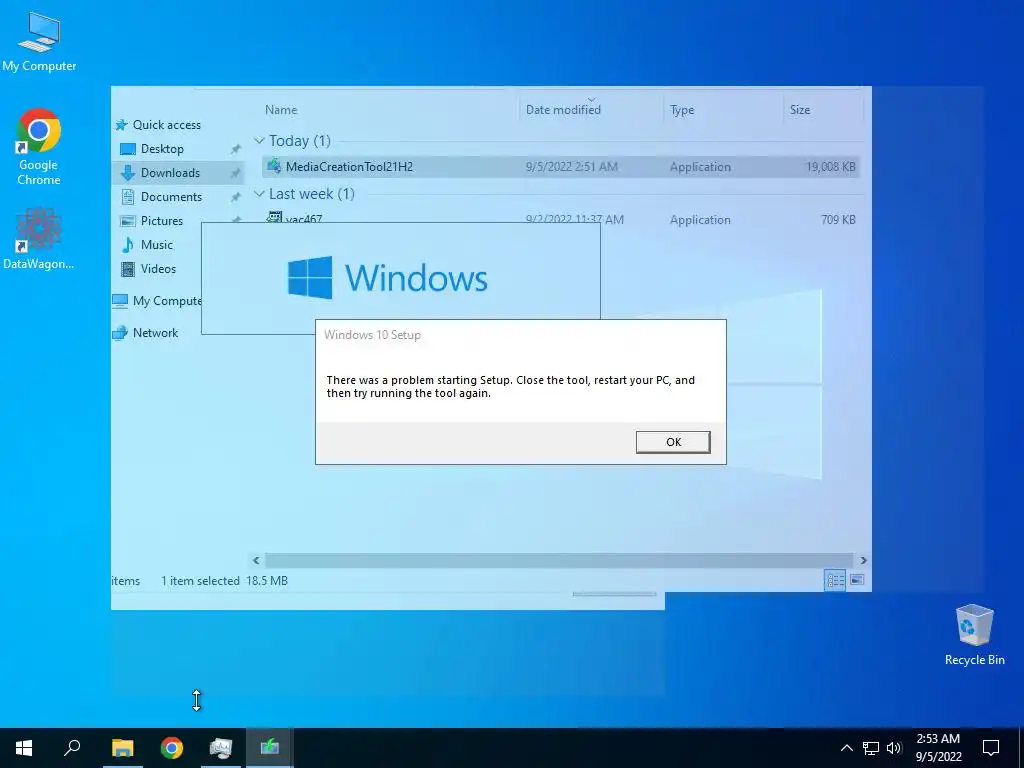Open the notification center icon
Viewport: 1024px width, 768px height.
click(991, 748)
